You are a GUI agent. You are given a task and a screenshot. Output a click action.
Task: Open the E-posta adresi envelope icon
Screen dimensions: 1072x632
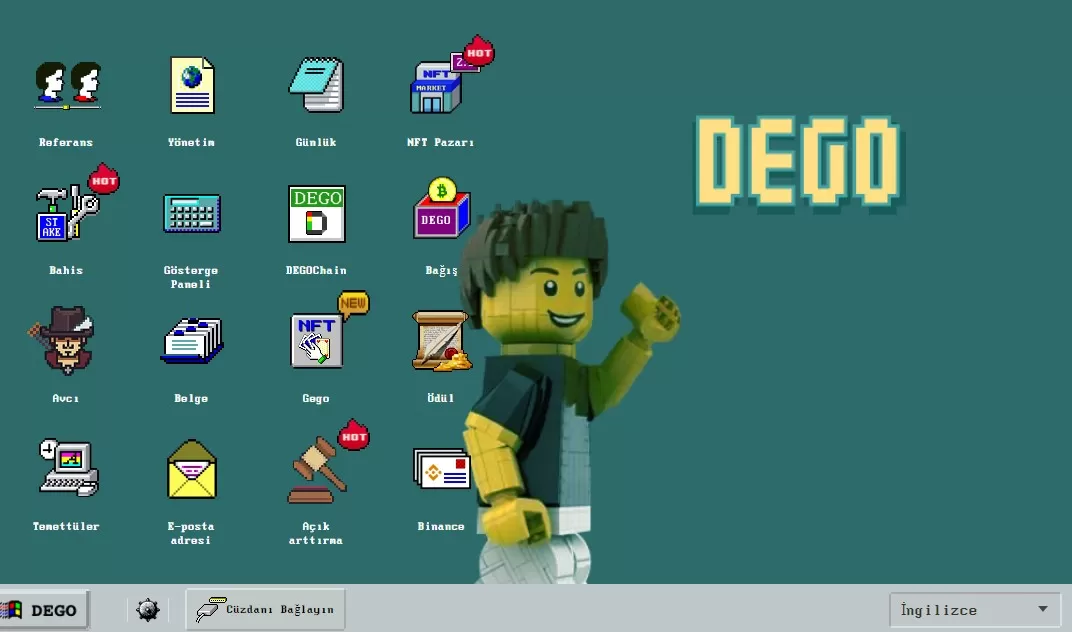[191, 468]
